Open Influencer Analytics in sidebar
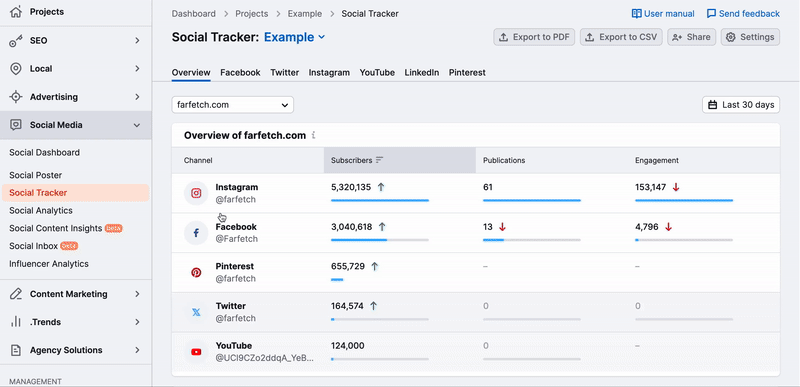The height and width of the screenshot is (387, 800). [x=49, y=264]
